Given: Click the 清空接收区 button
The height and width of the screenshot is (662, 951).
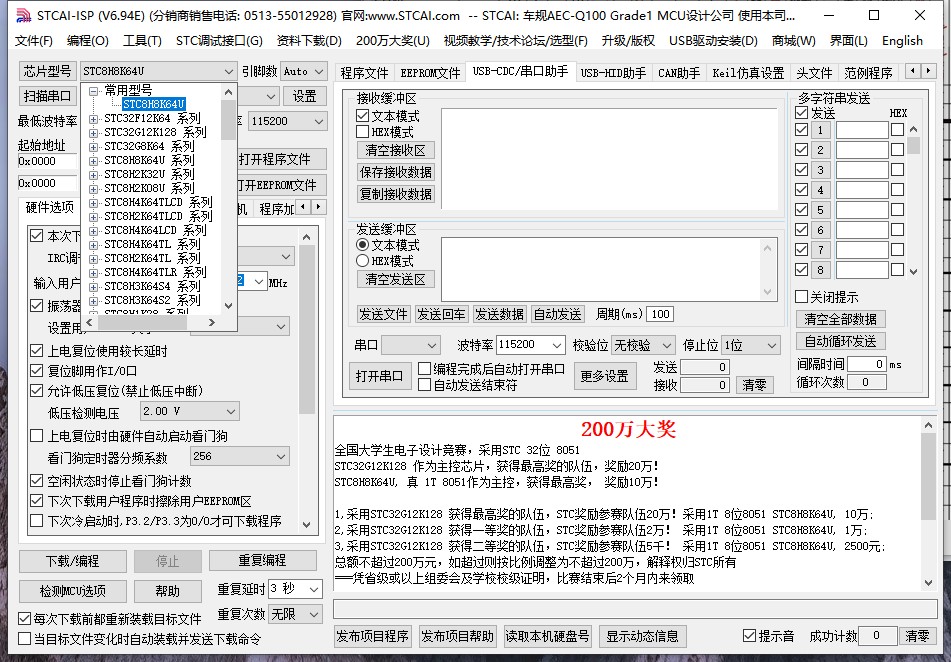Looking at the screenshot, I should click(396, 150).
